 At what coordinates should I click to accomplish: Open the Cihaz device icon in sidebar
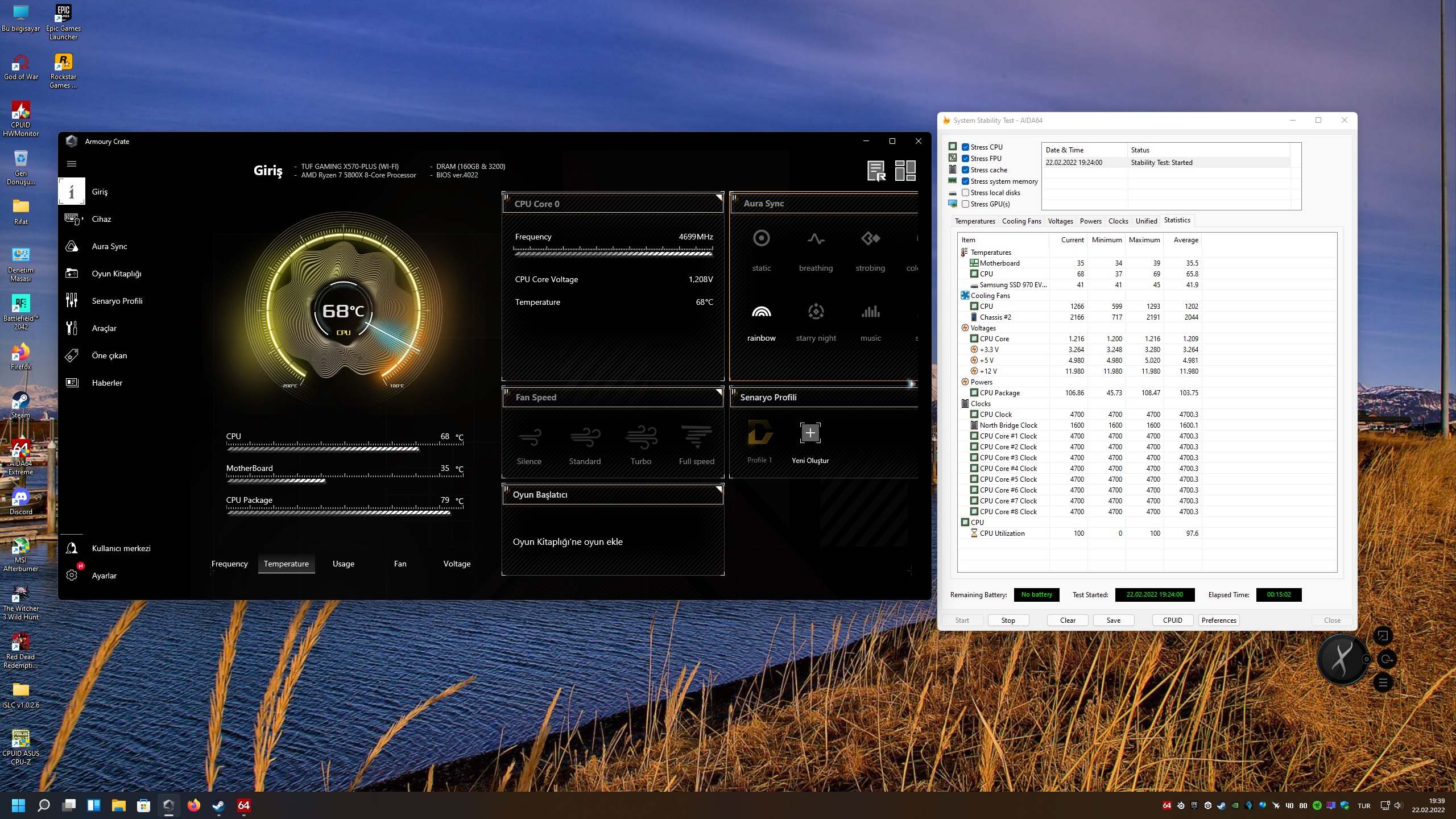coord(72,219)
